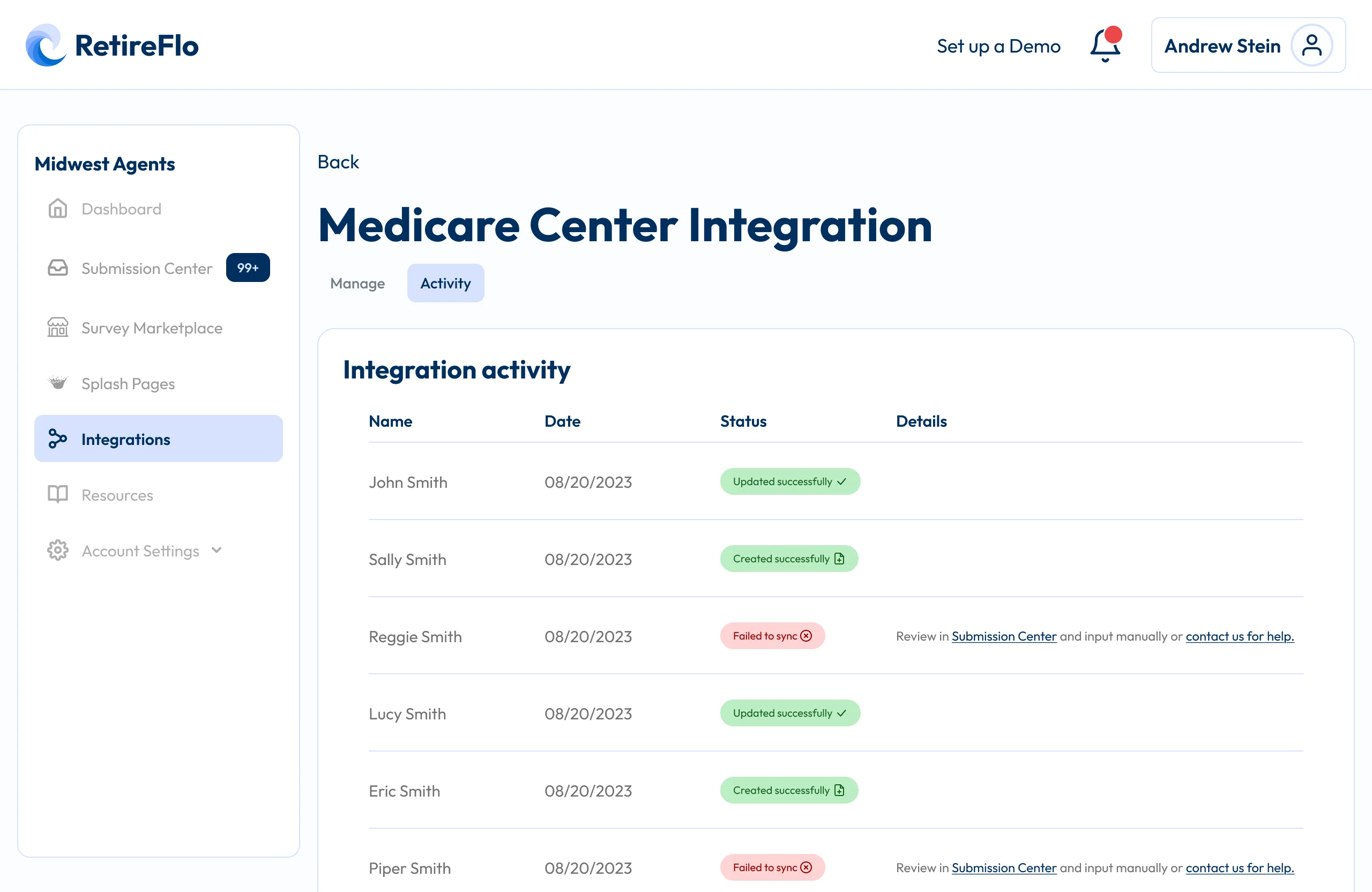This screenshot has height=892, width=1372.
Task: Open Submission Center link in Reggie Smith row
Action: tap(1004, 636)
